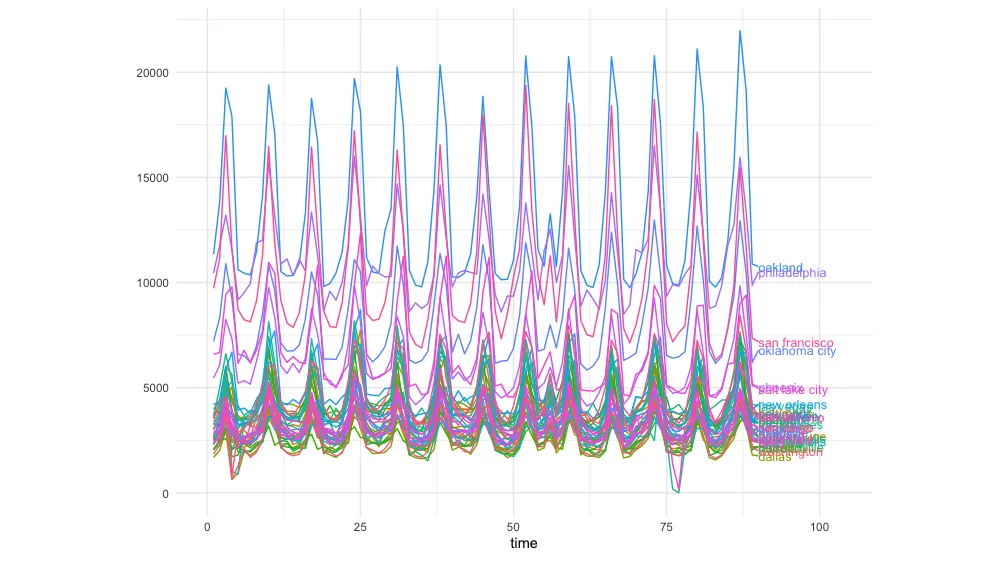Click the teal dip to zero near 75
Viewport: 992px width, 576px height.
pos(678,491)
